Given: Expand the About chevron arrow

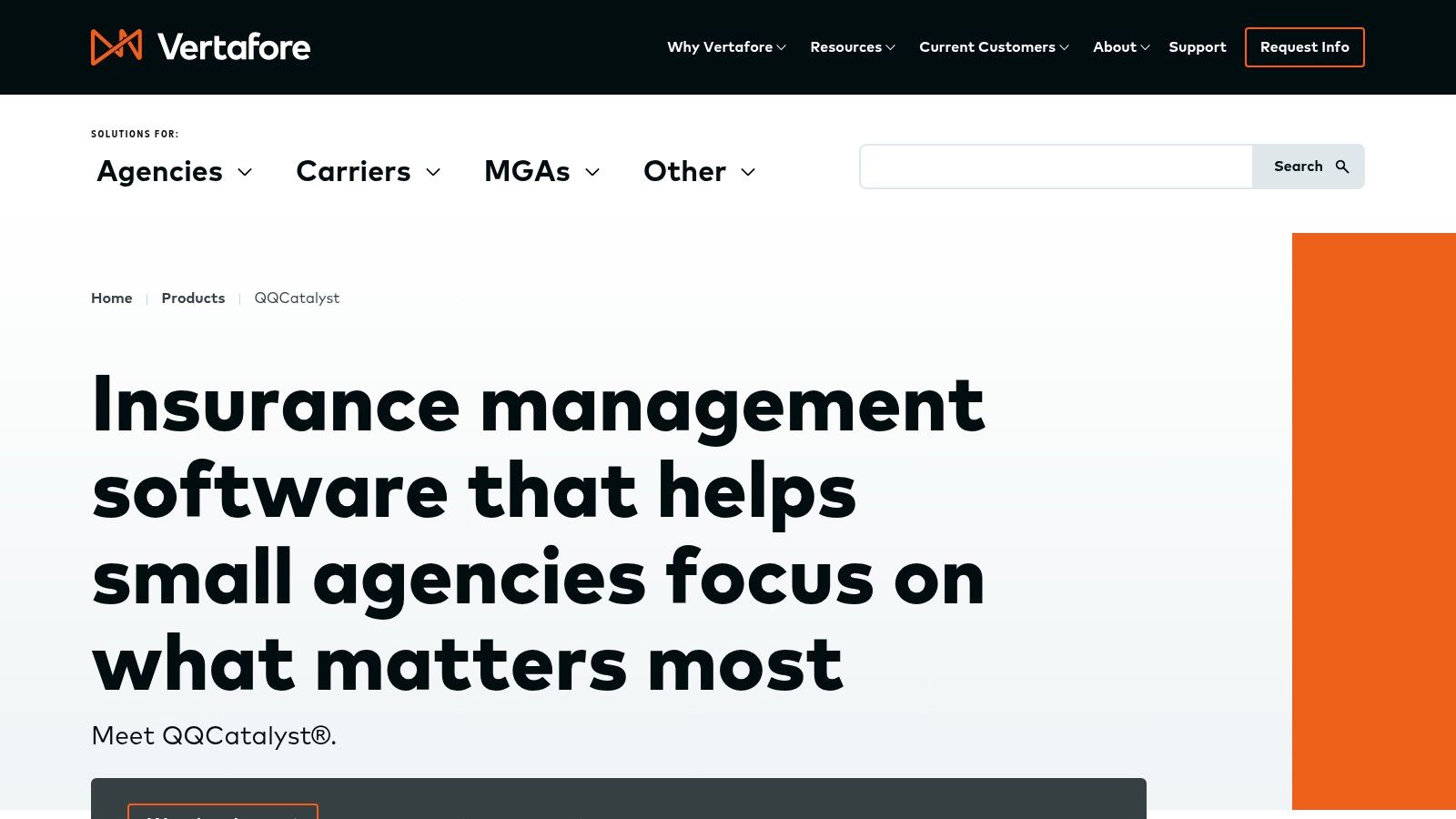Looking at the screenshot, I should pyautogui.click(x=1145, y=47).
